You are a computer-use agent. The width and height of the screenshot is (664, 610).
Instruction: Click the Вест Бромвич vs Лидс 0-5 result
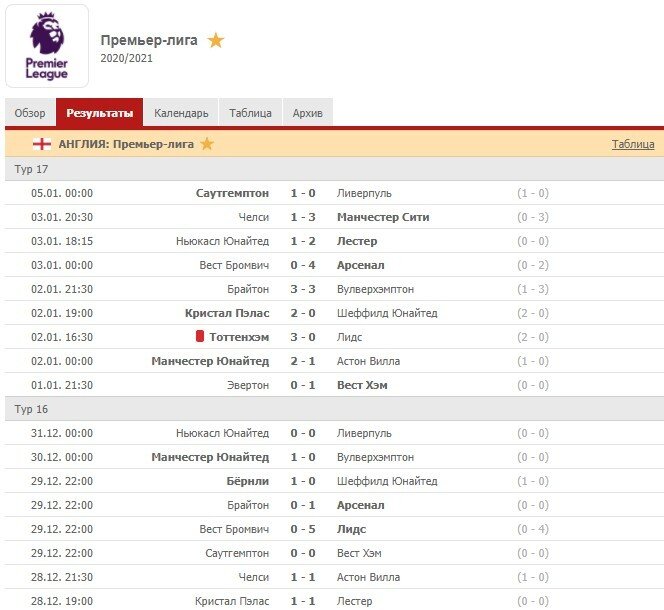(303, 529)
